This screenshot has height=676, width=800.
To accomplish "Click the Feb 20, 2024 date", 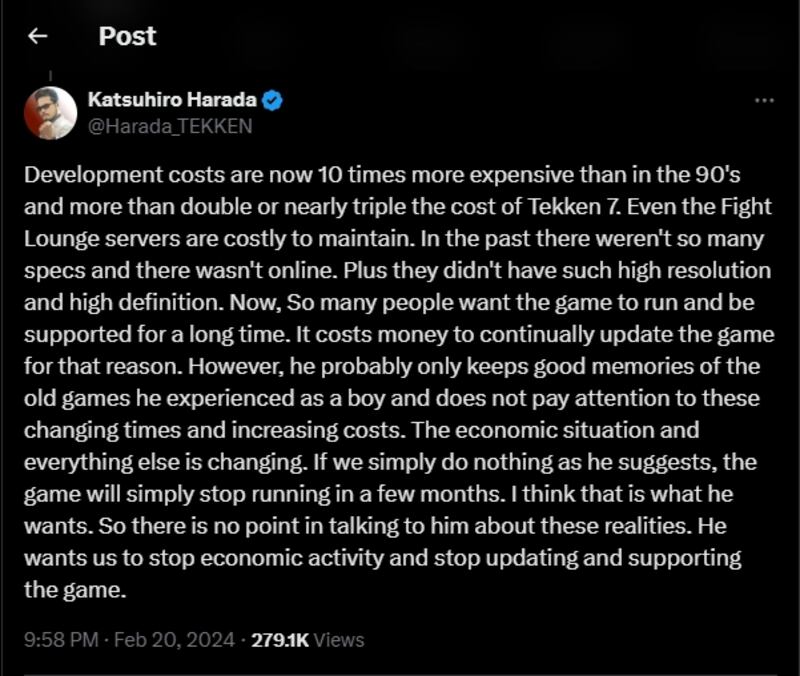I will coord(174,640).
